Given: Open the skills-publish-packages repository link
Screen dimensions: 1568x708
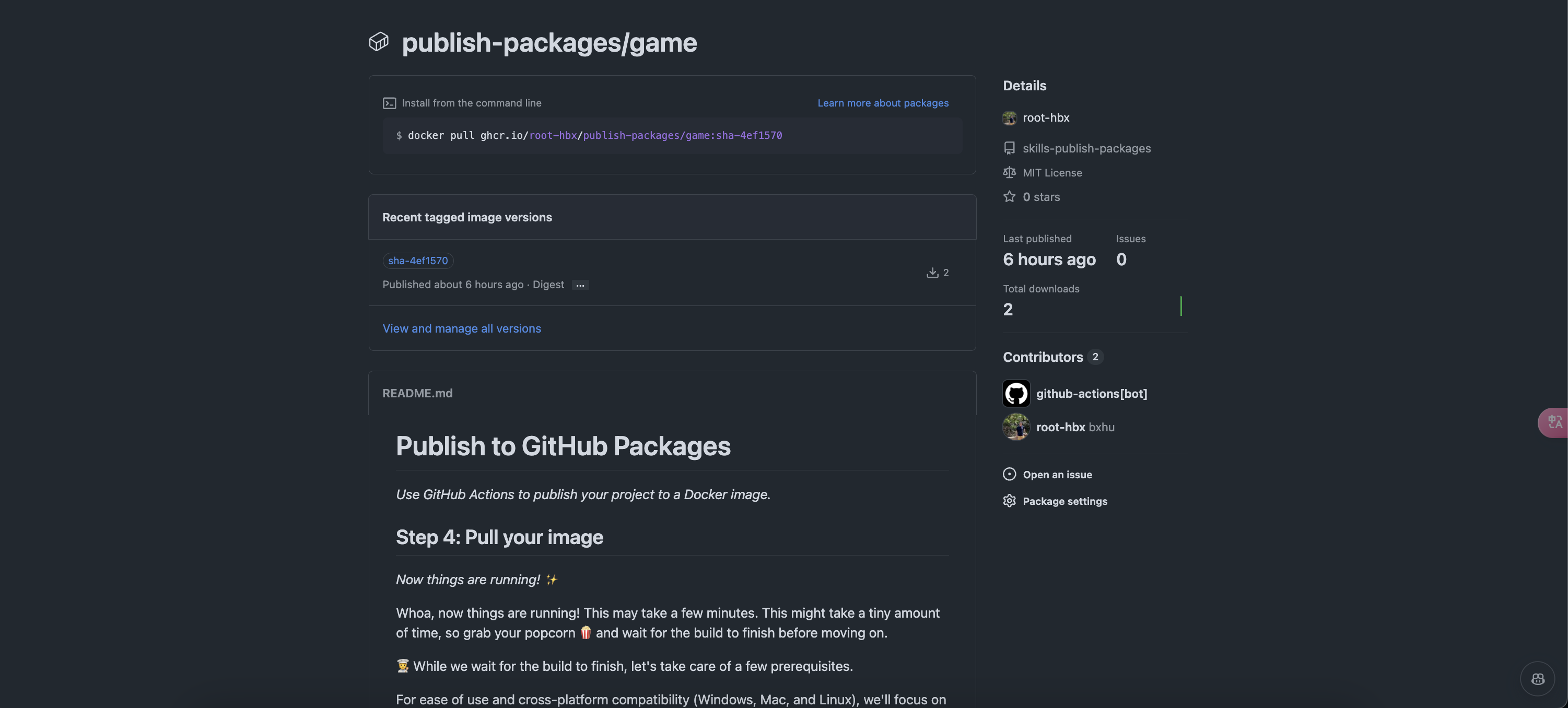Looking at the screenshot, I should [x=1086, y=148].
